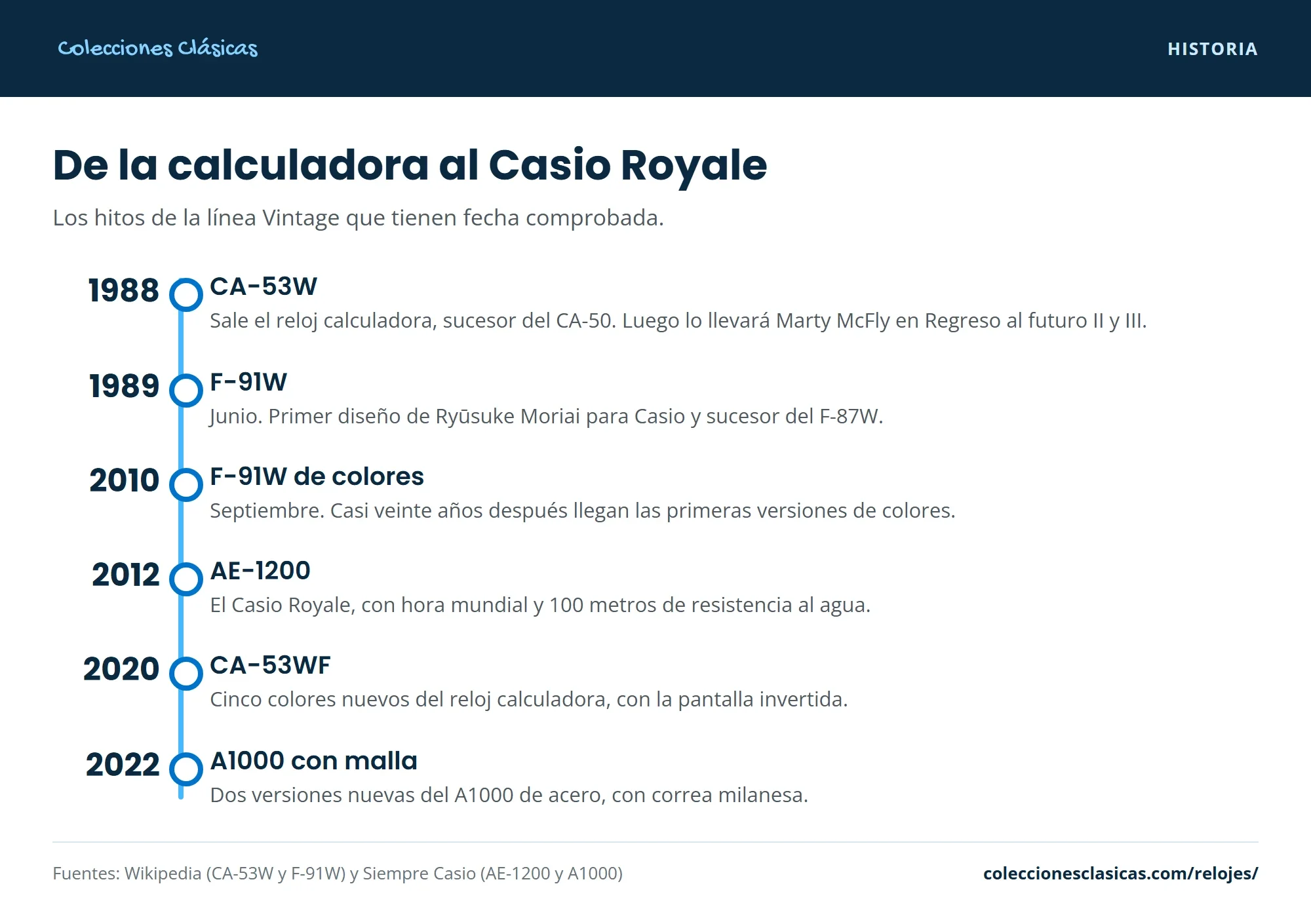Select the 2020 timeline marker circle
The width and height of the screenshot is (1311, 924).
186,674
